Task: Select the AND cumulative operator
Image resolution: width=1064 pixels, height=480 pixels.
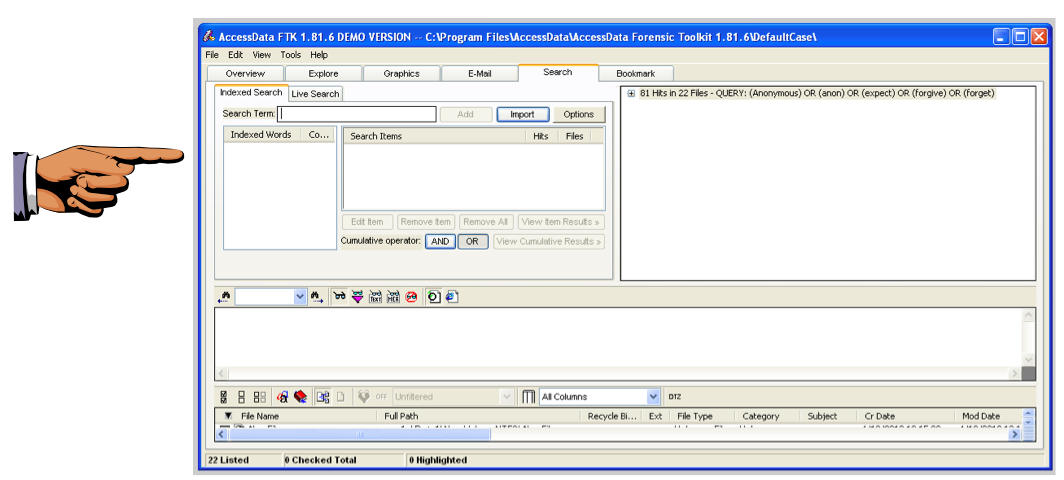Action: [x=440, y=242]
